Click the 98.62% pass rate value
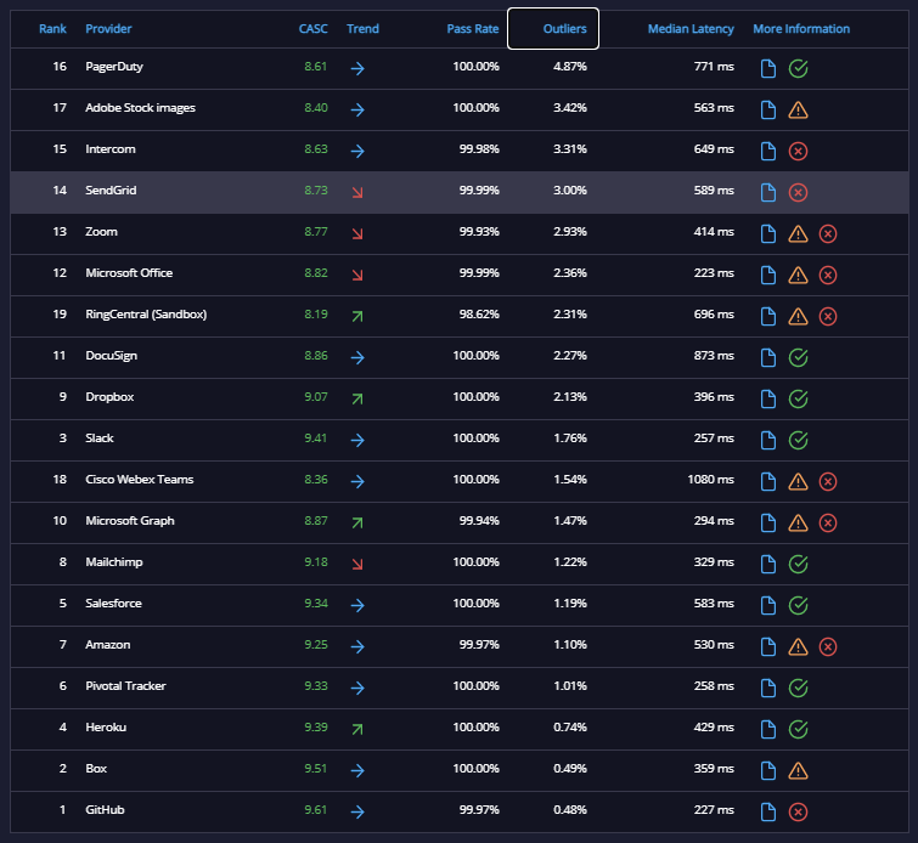Viewport: 918px width, 844px height. tap(479, 314)
